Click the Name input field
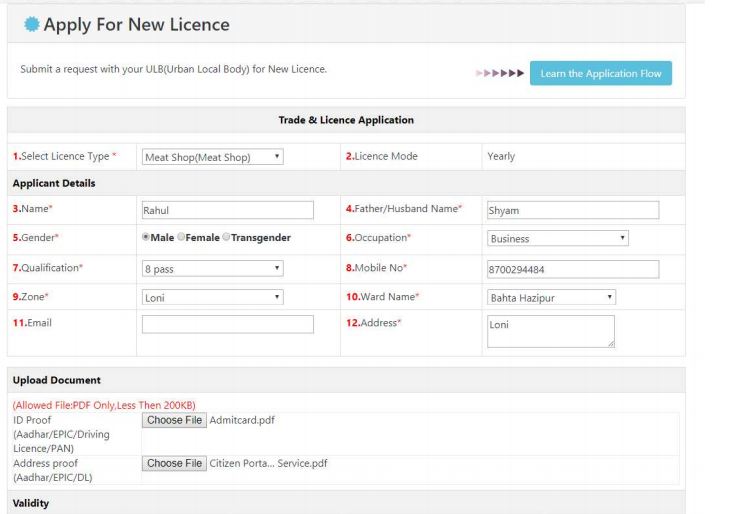The height and width of the screenshot is (514, 734). click(227, 211)
